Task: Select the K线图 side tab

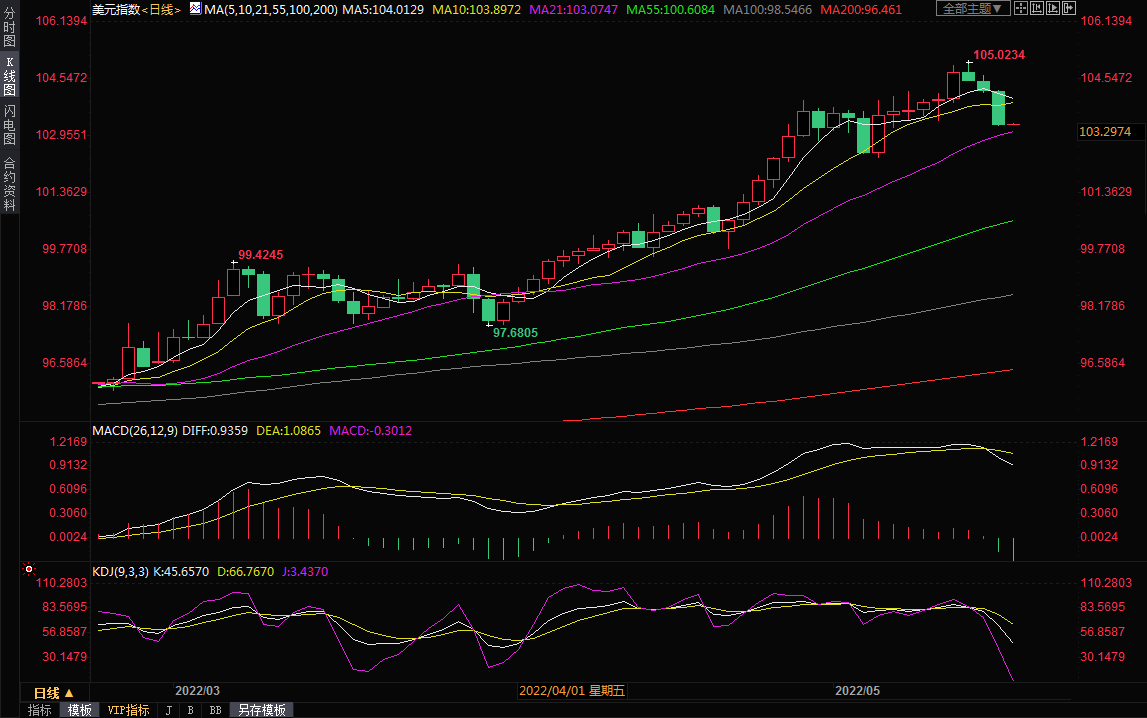Action: (9, 75)
